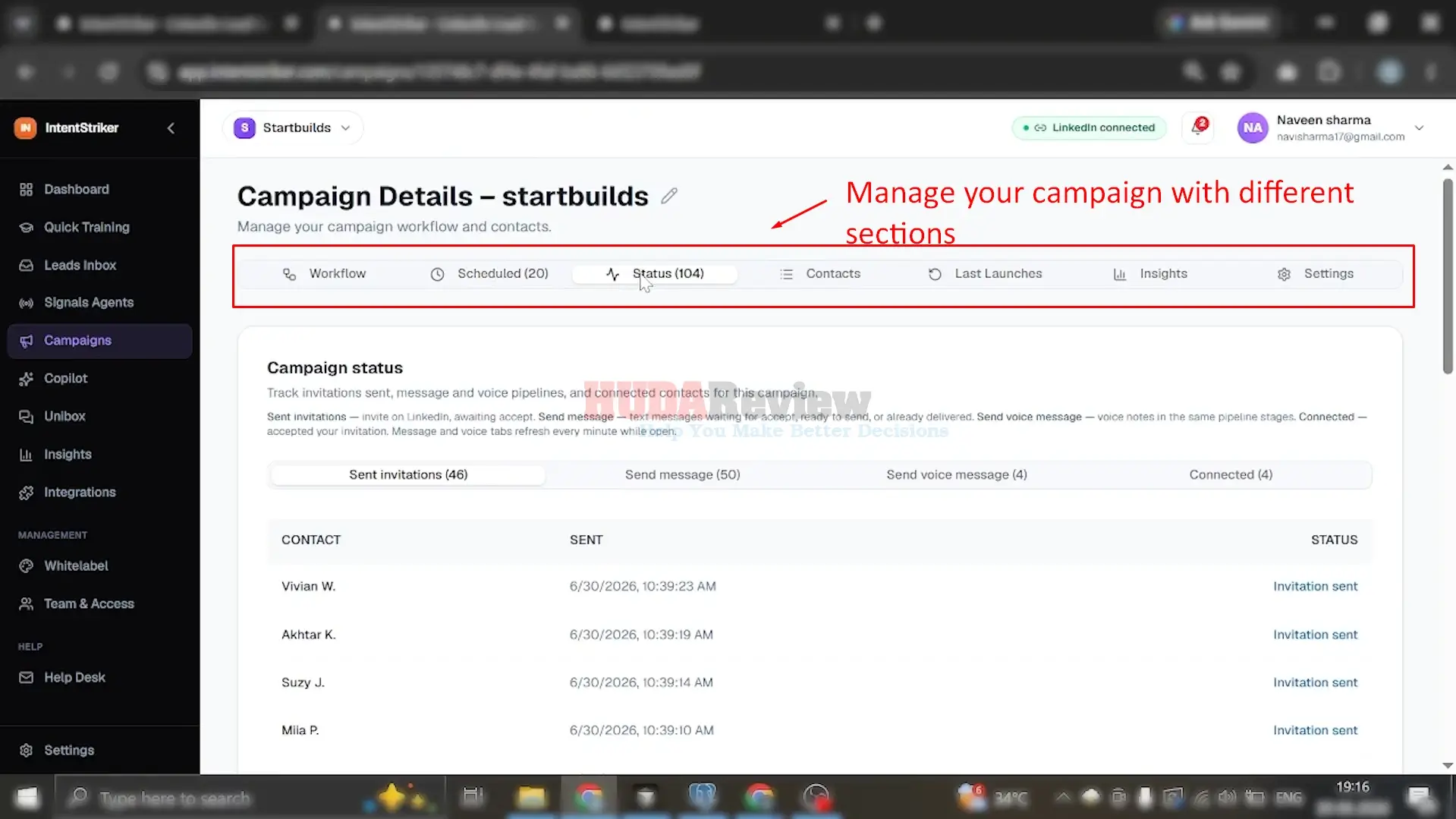This screenshot has width=1456, height=819.
Task: Open the campaign Settings tab
Action: point(1316,274)
